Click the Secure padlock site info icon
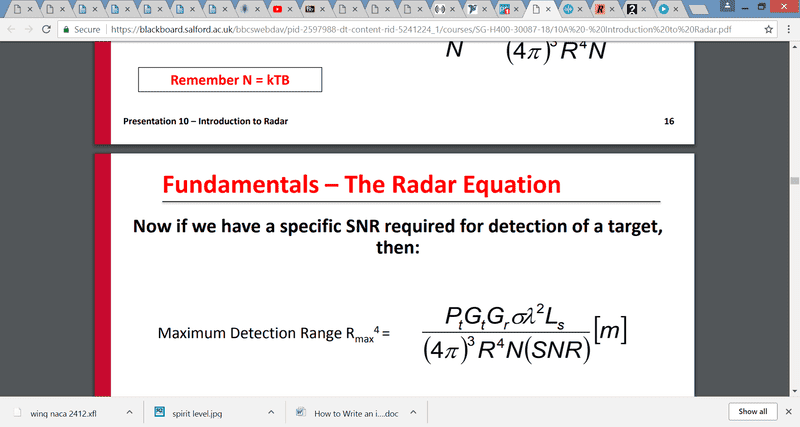800x427 pixels. pos(66,30)
